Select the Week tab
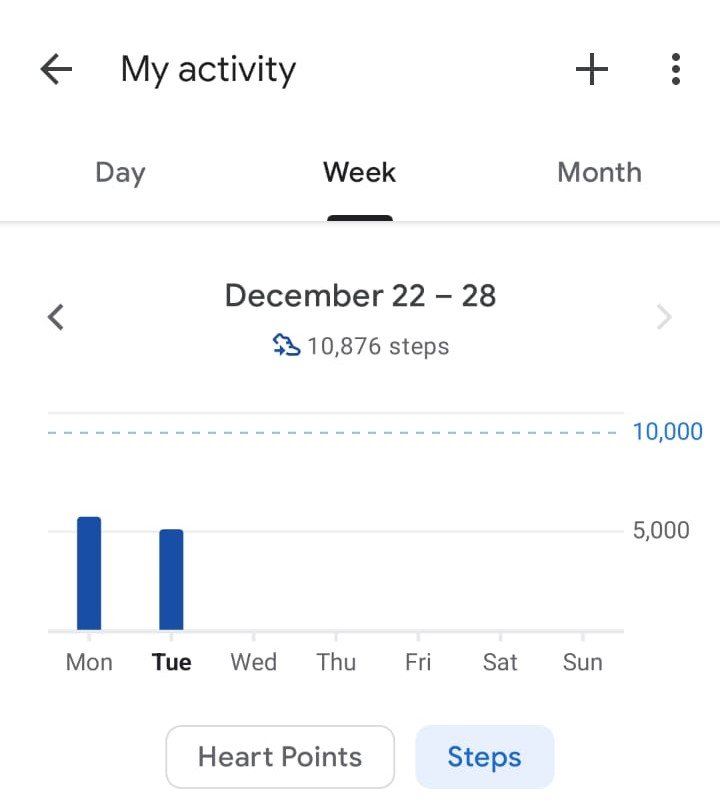This screenshot has width=720, height=805. point(359,172)
